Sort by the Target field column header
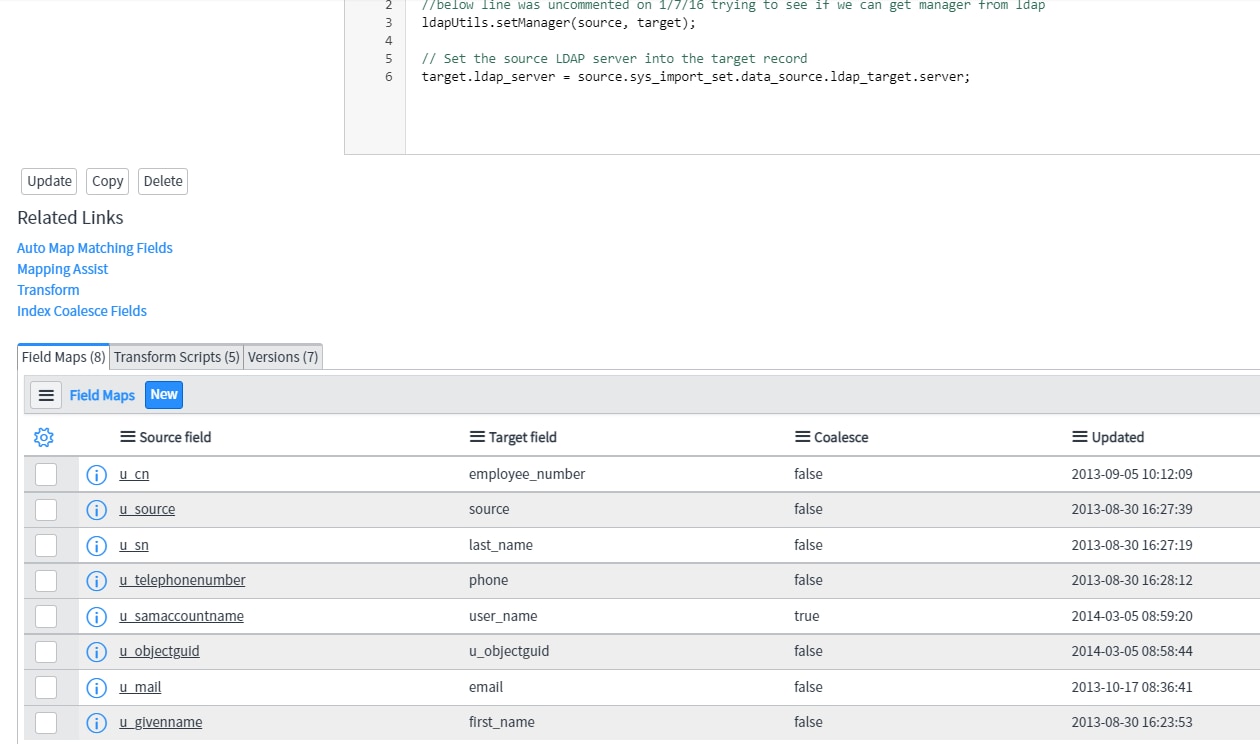The image size is (1260, 744). coord(523,437)
